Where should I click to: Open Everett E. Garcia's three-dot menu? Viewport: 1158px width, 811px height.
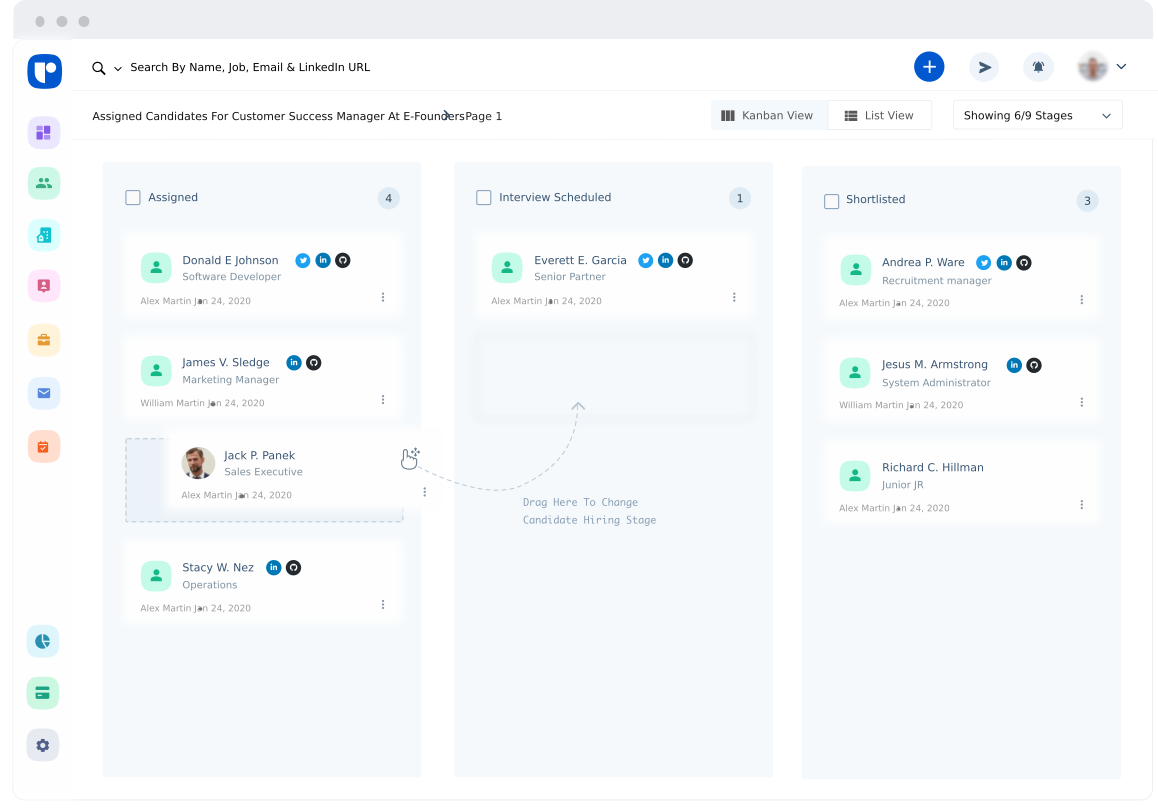(x=734, y=297)
